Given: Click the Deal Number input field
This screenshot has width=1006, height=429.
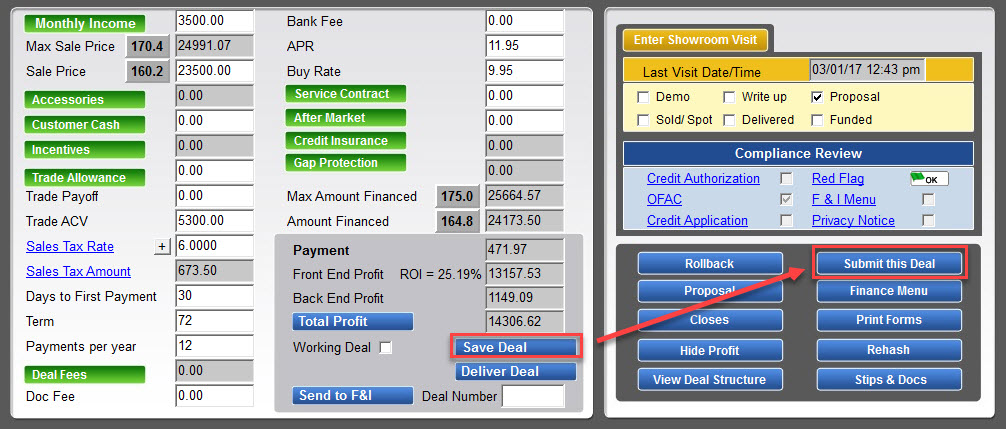Looking at the screenshot, I should [533, 396].
